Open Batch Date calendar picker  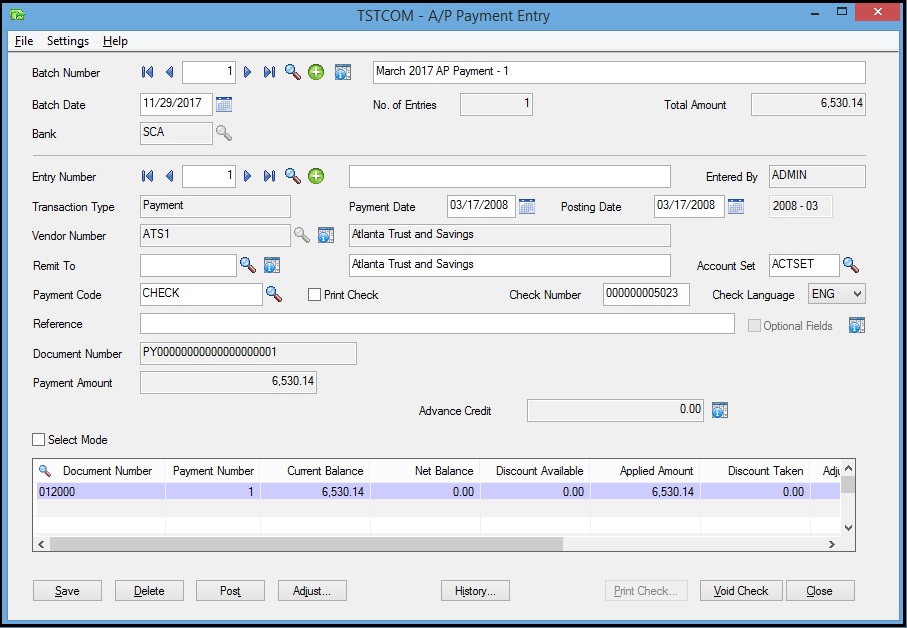click(224, 104)
